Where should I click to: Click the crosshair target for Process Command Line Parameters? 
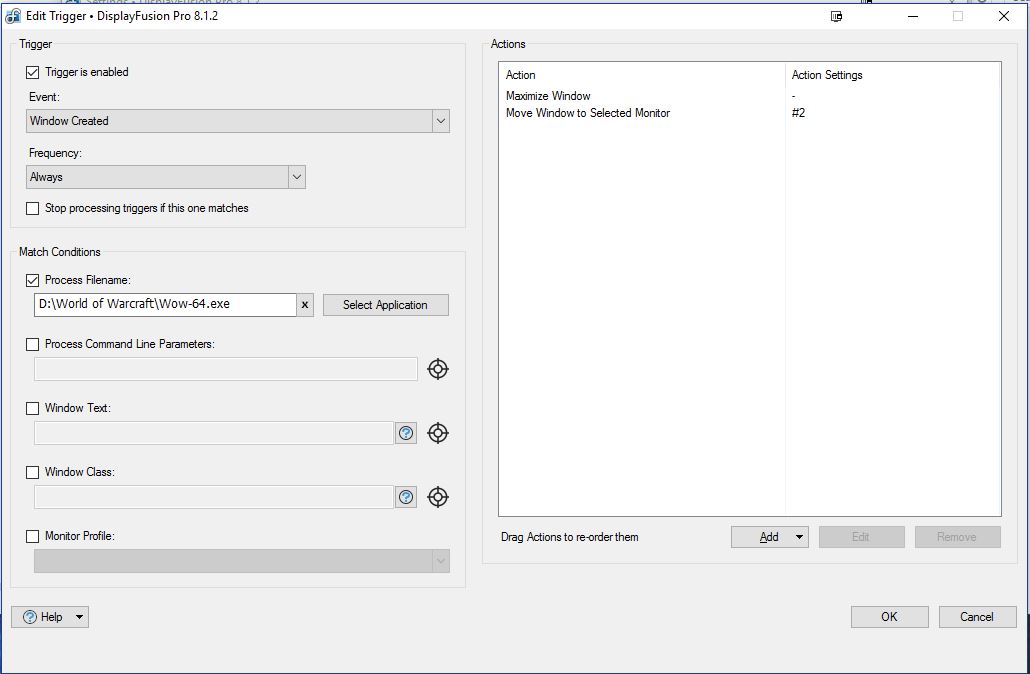(x=438, y=369)
